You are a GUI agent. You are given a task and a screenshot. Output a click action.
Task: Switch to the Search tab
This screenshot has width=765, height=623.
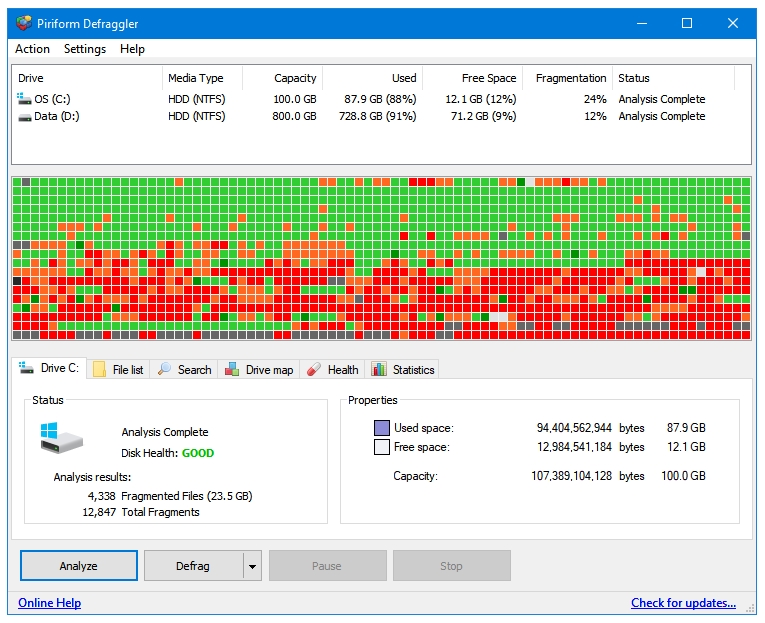pos(184,369)
